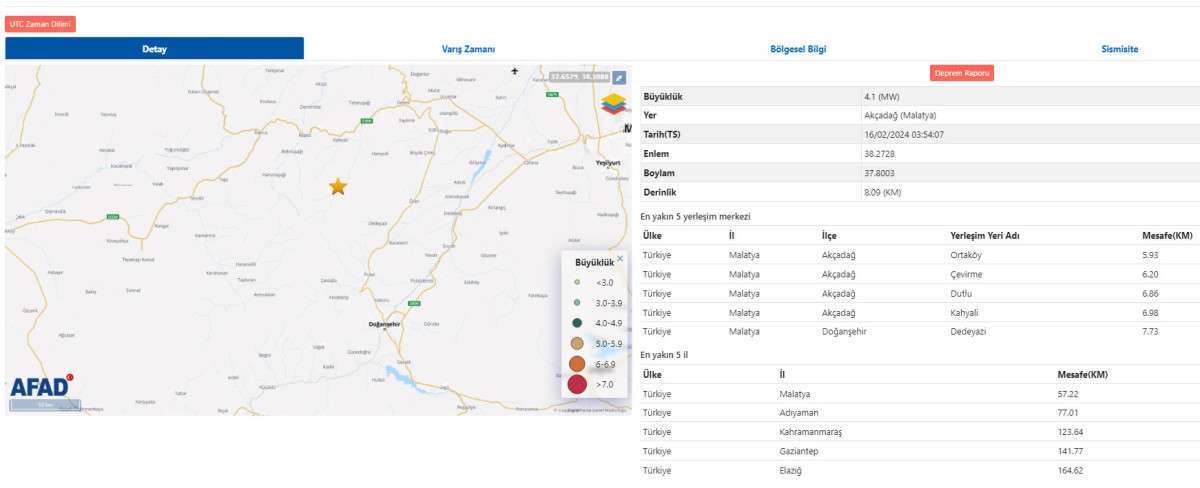The image size is (1200, 488).
Task: Click the Çevirme settlement name
Action: point(966,274)
